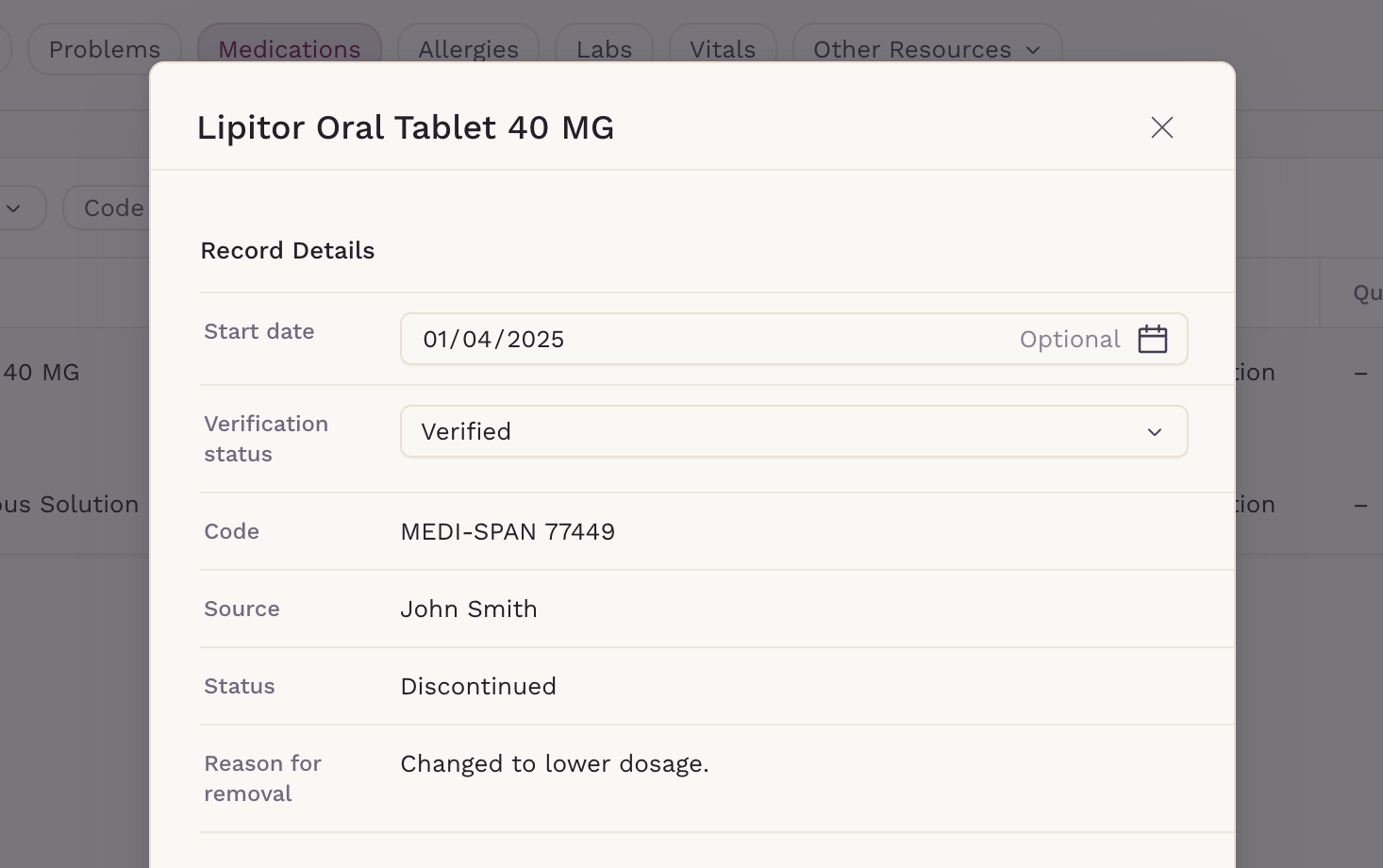Click the Lipitor Oral Tablet 40 MG title
The width and height of the screenshot is (1383, 868).
point(406,127)
